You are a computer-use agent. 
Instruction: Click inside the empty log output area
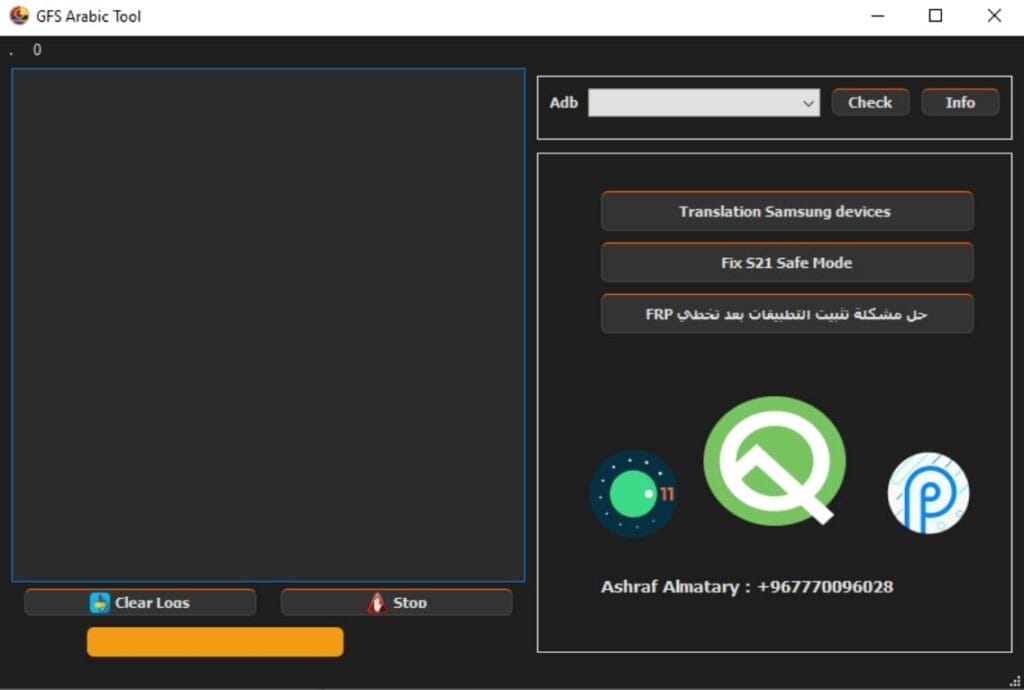pyautogui.click(x=268, y=324)
